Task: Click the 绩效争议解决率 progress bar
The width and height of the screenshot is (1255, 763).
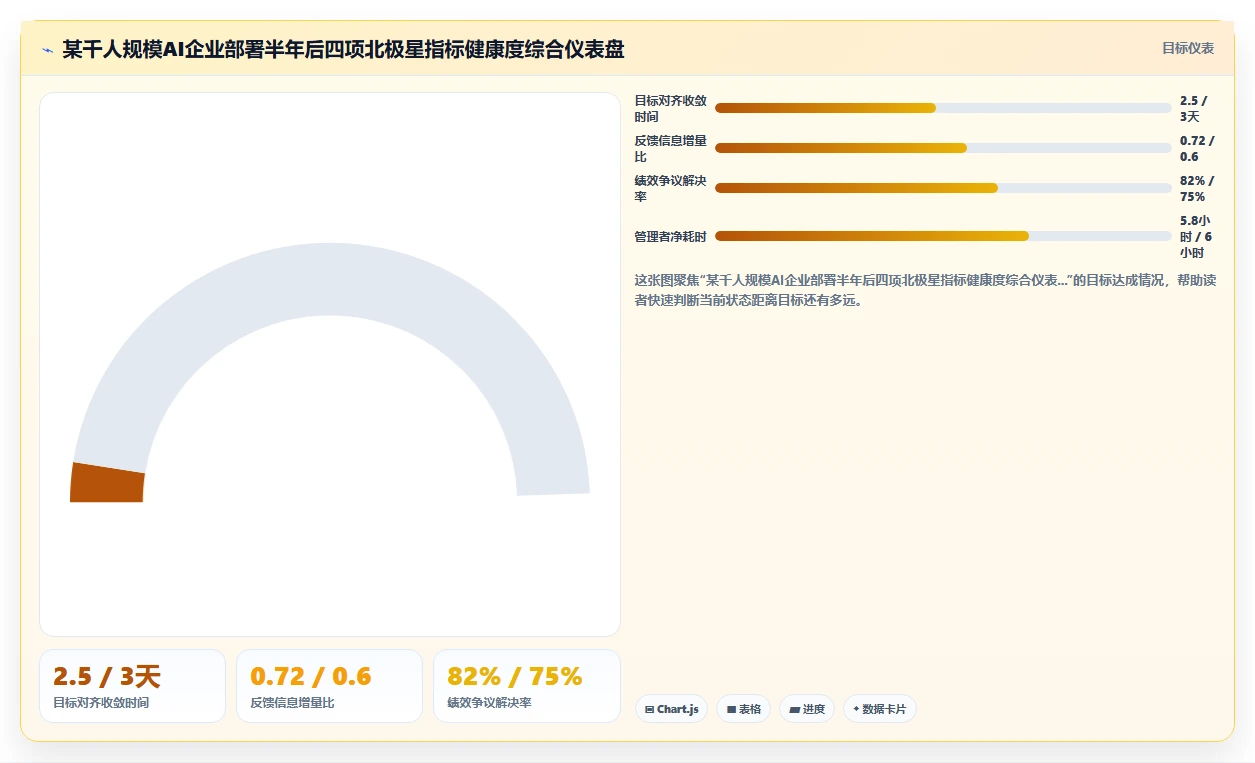Action: (x=943, y=188)
